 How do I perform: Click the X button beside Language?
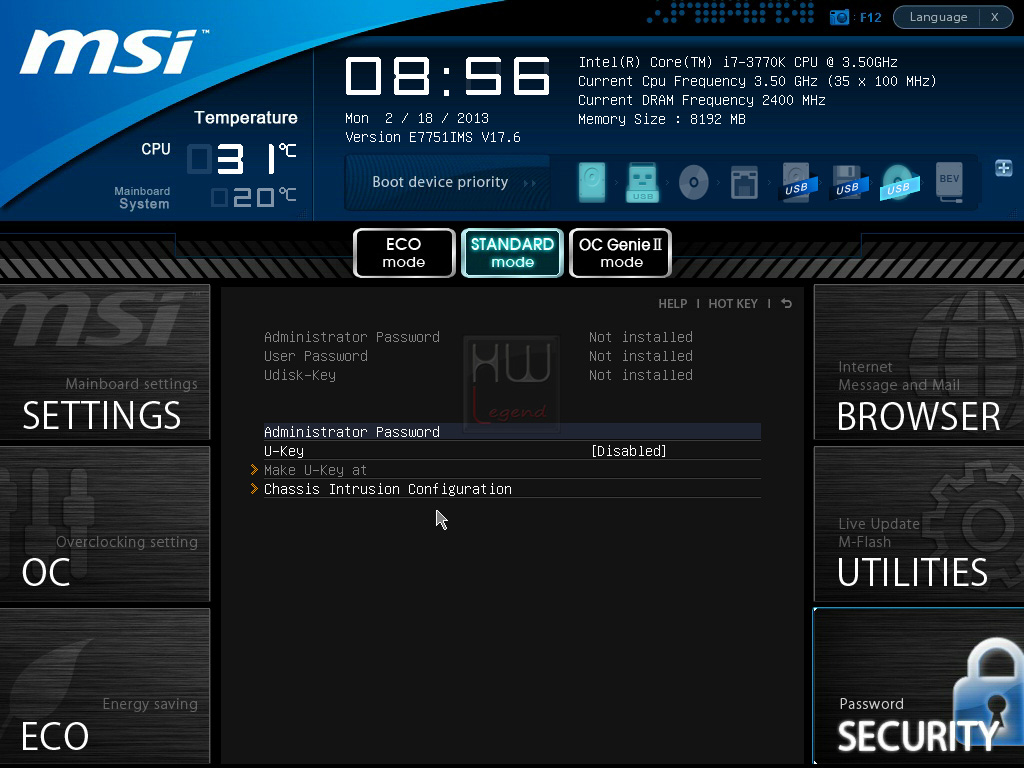tap(995, 17)
